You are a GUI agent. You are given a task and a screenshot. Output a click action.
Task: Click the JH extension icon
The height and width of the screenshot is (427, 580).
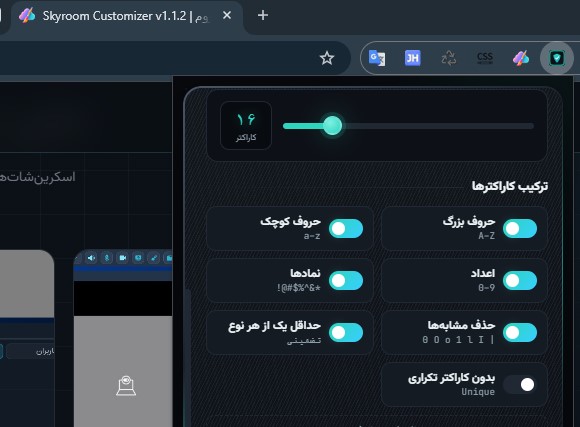tap(412, 58)
